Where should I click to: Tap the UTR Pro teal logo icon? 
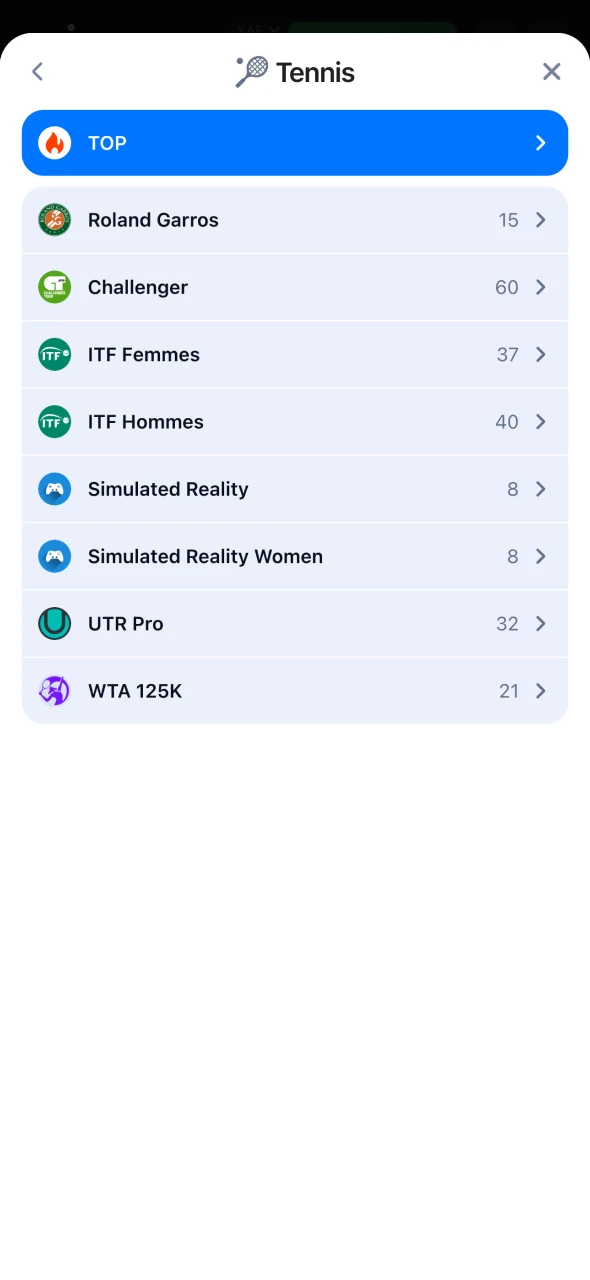click(x=55, y=623)
